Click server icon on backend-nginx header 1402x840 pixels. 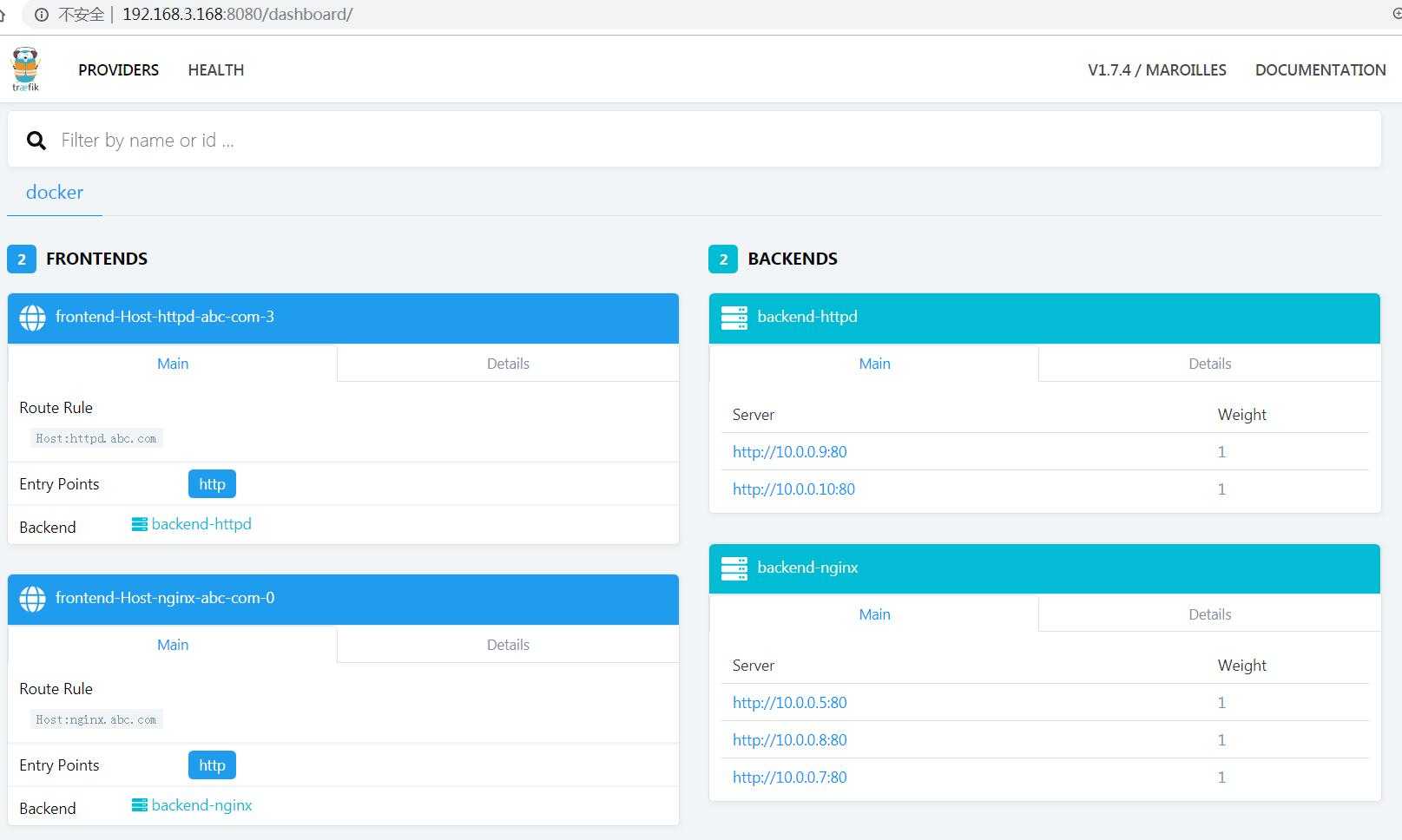tap(734, 568)
